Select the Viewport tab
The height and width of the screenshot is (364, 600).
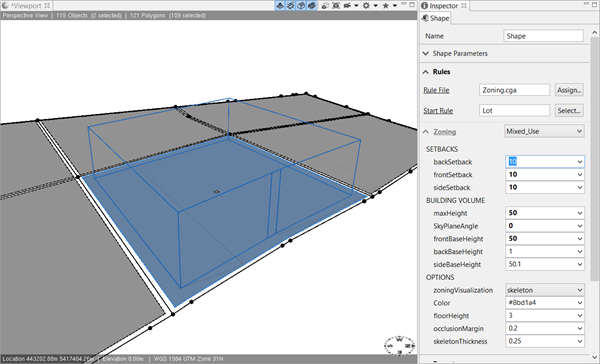(26, 5)
